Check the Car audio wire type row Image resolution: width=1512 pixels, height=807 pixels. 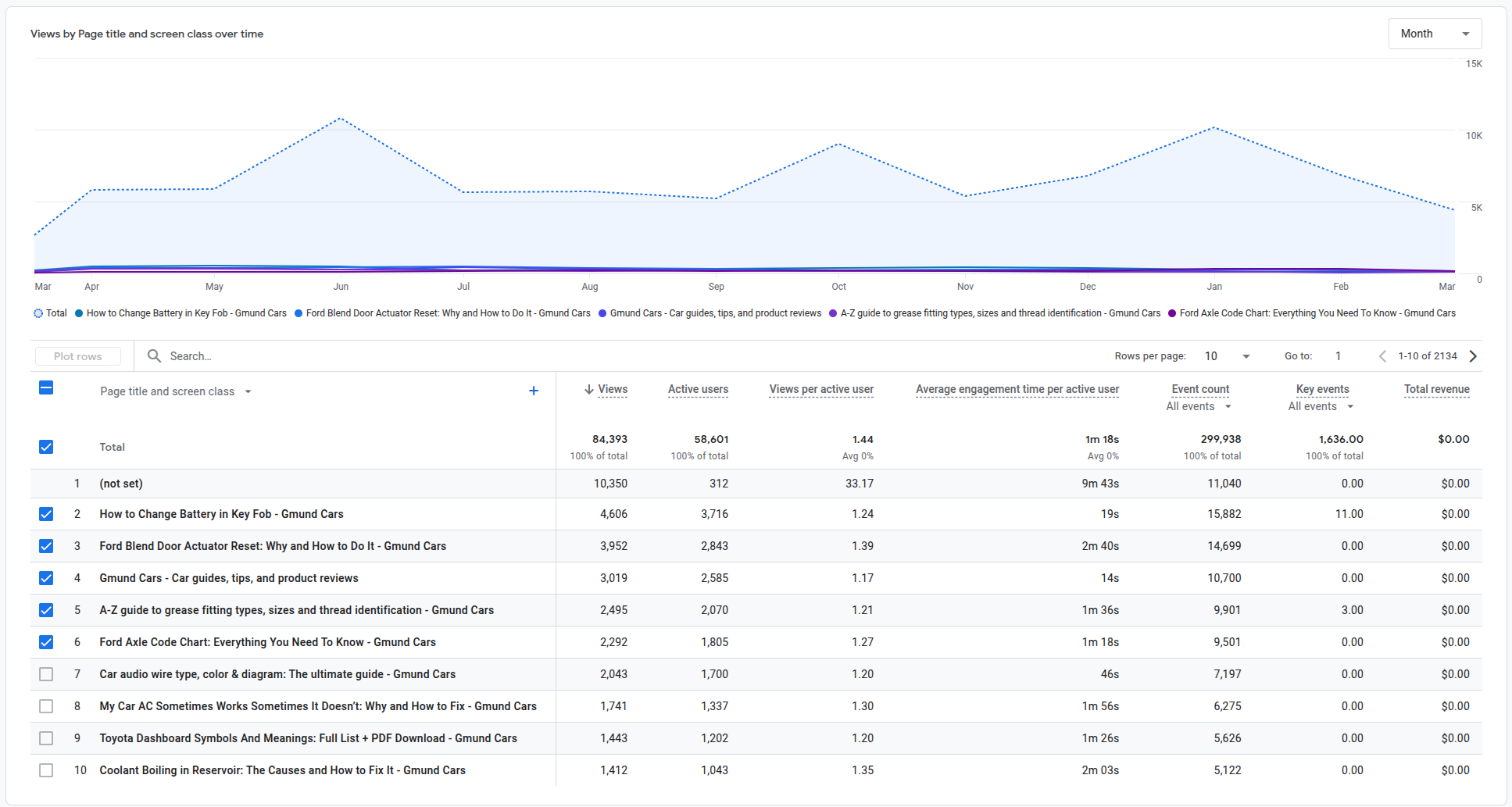pos(46,674)
